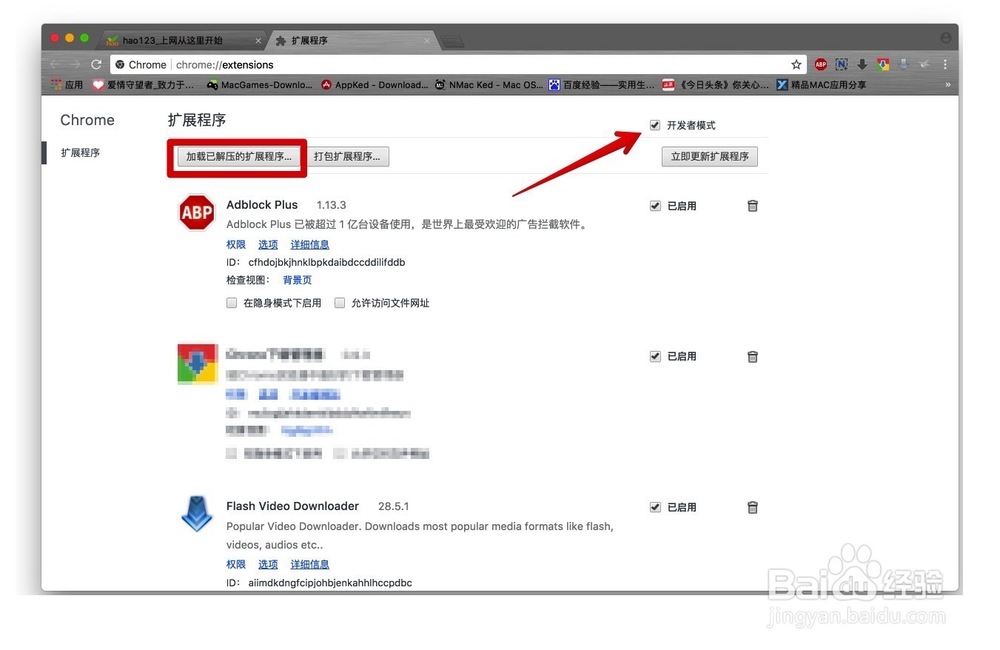Open the 爱情守望者 bookmark
This screenshot has width=1000, height=650.
point(143,85)
